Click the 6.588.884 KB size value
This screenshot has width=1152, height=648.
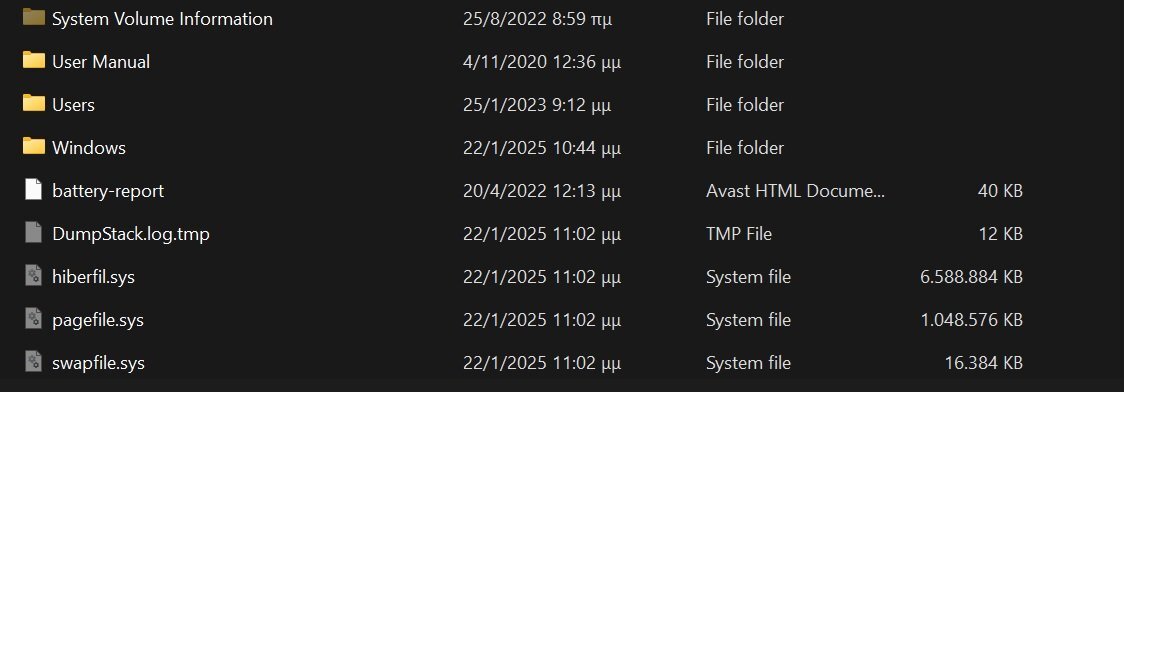(x=971, y=277)
